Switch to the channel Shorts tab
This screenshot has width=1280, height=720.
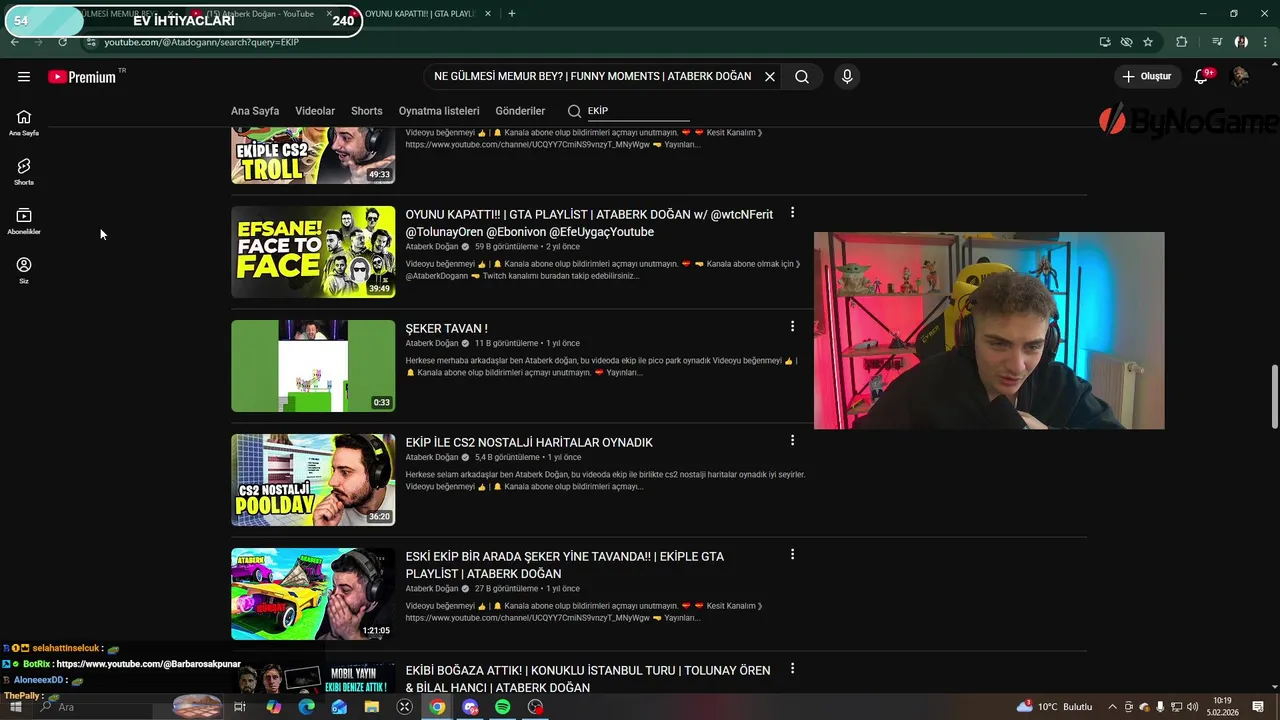point(367,111)
